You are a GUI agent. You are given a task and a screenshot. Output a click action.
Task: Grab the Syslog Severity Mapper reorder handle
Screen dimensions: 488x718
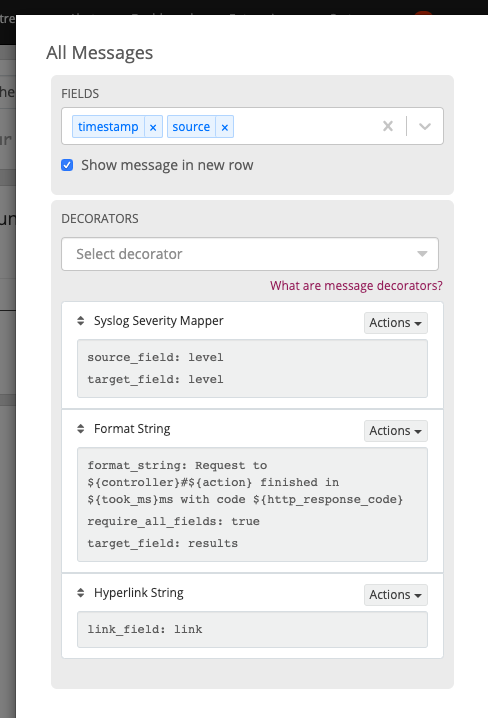click(81, 321)
